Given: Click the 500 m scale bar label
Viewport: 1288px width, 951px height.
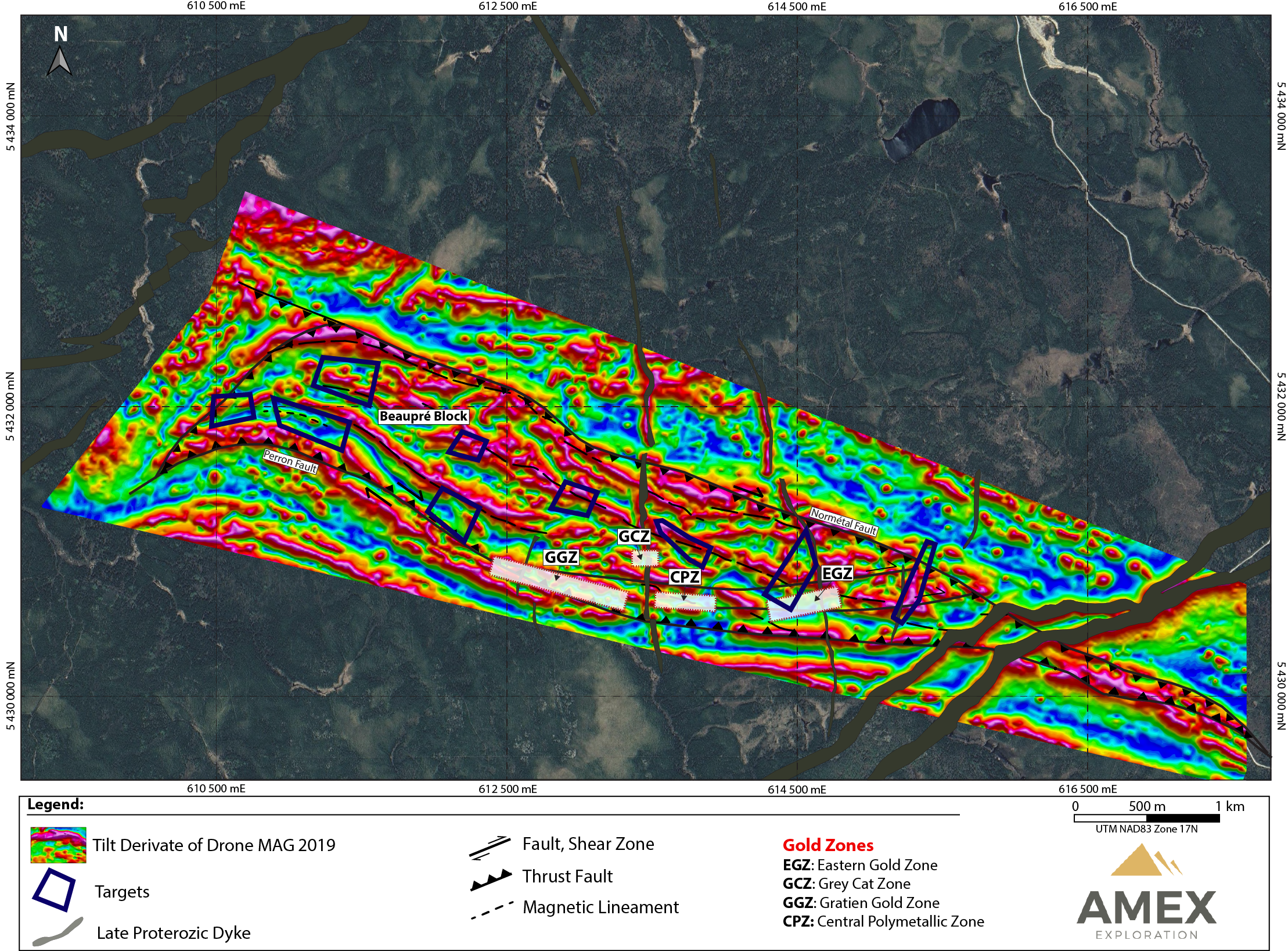Looking at the screenshot, I should 1147,806.
